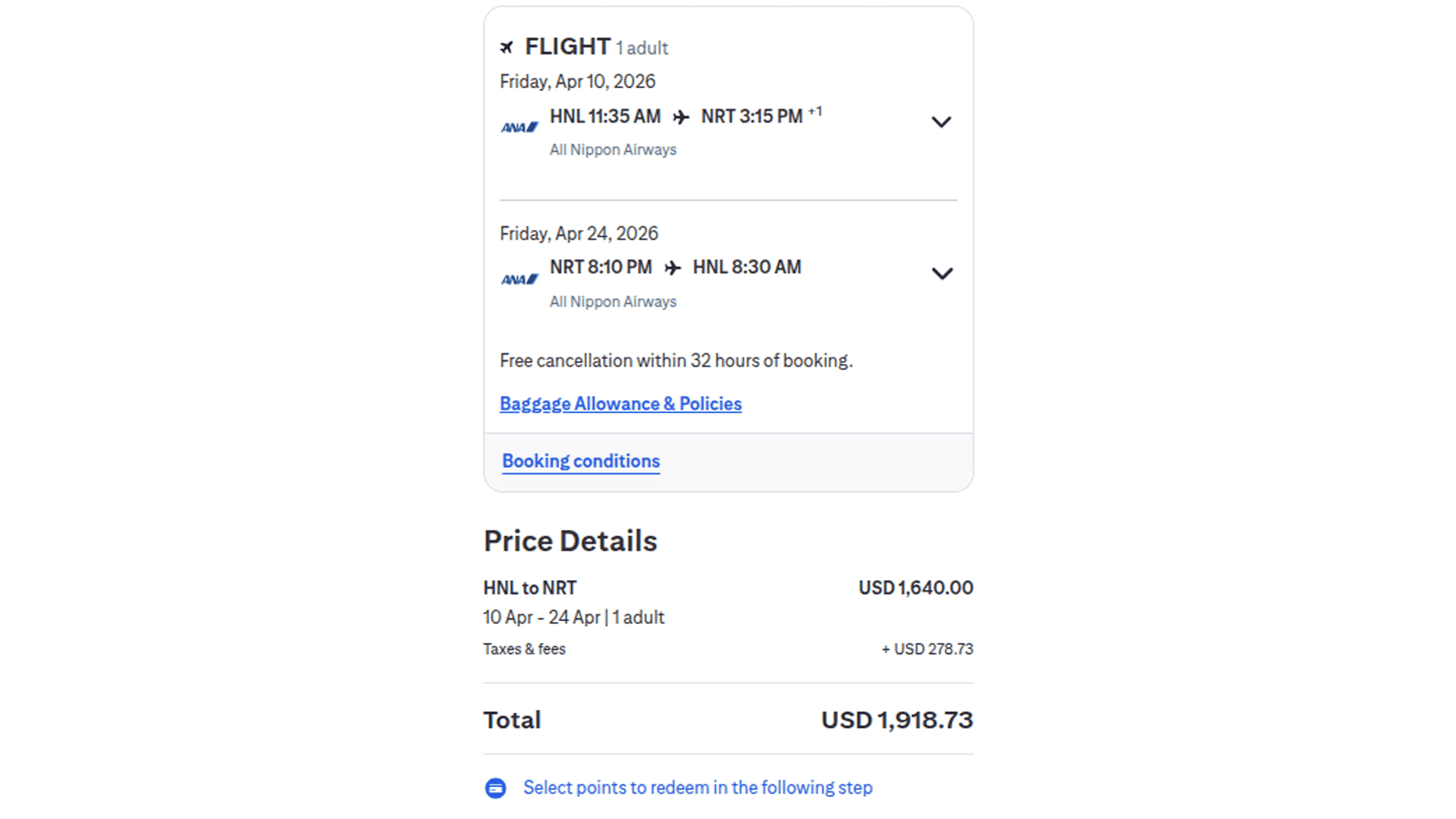Open Baggage Allowance & Policies

coord(620,403)
